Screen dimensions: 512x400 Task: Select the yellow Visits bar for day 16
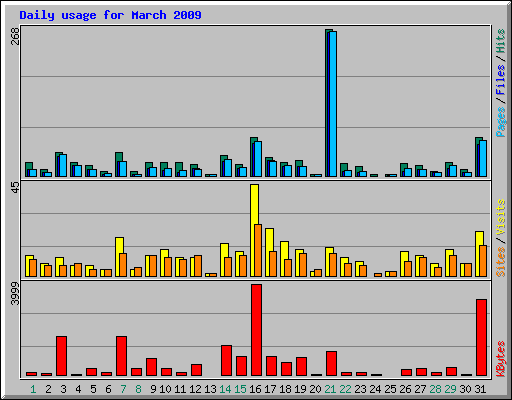point(254,204)
